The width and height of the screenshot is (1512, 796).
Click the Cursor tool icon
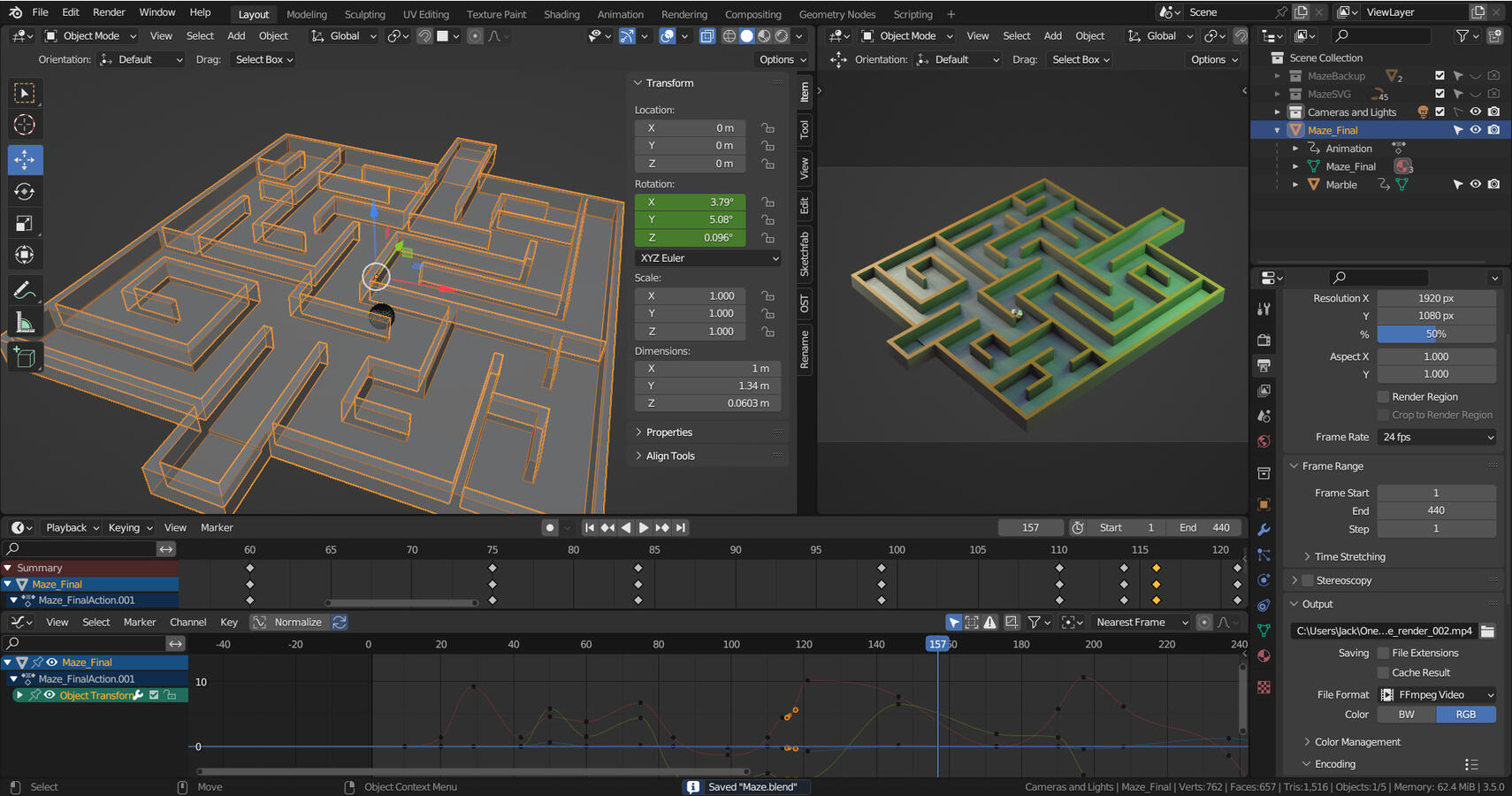coord(25,125)
